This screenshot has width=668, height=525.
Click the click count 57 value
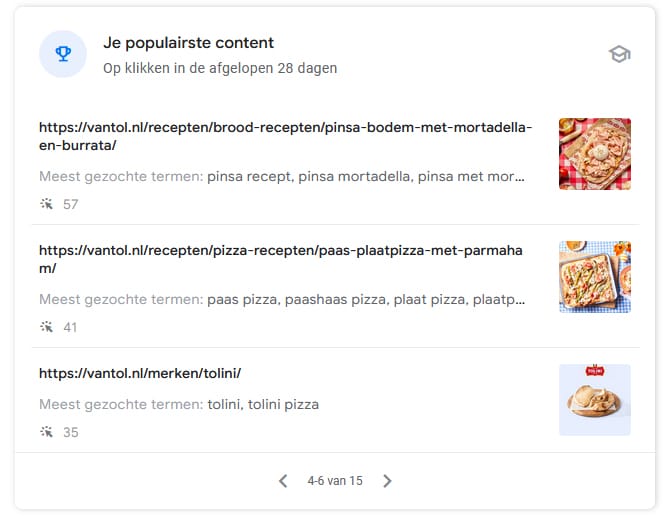pyautogui.click(x=71, y=205)
